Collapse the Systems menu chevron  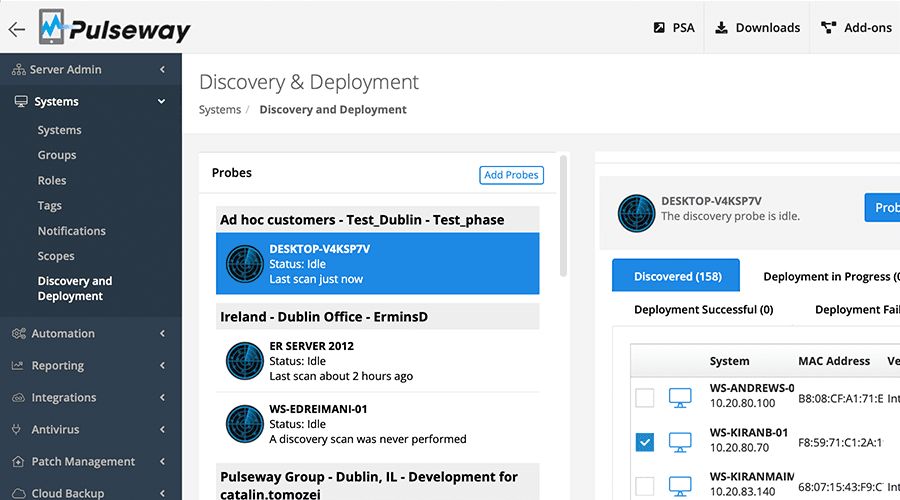(161, 102)
